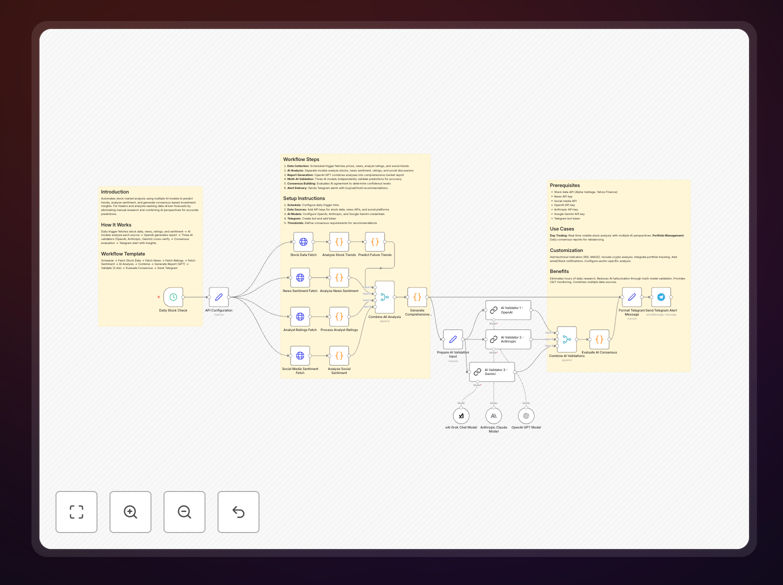Open the API Configuration pencil node
The height and width of the screenshot is (585, 783).
click(219, 297)
